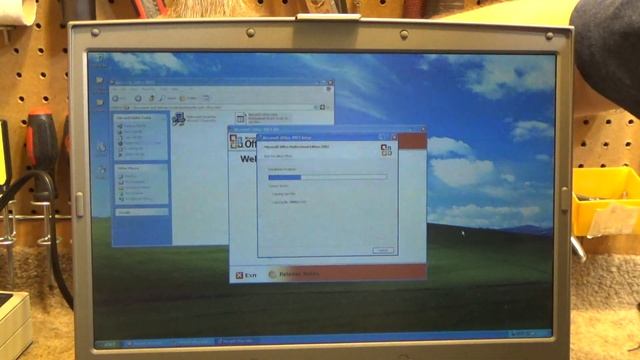Open Search in the Explorer toolbar

(x=168, y=98)
